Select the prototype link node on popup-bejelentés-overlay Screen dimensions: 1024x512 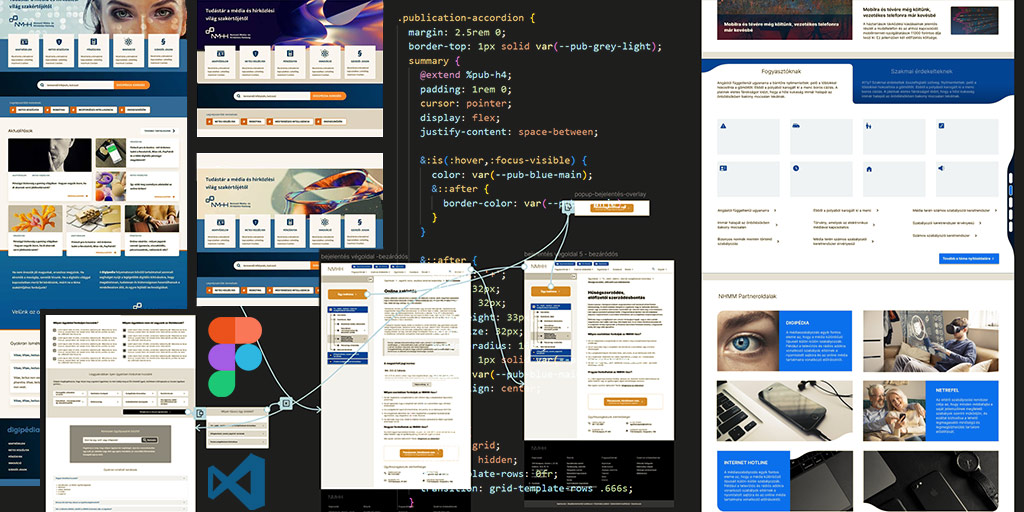[567, 208]
